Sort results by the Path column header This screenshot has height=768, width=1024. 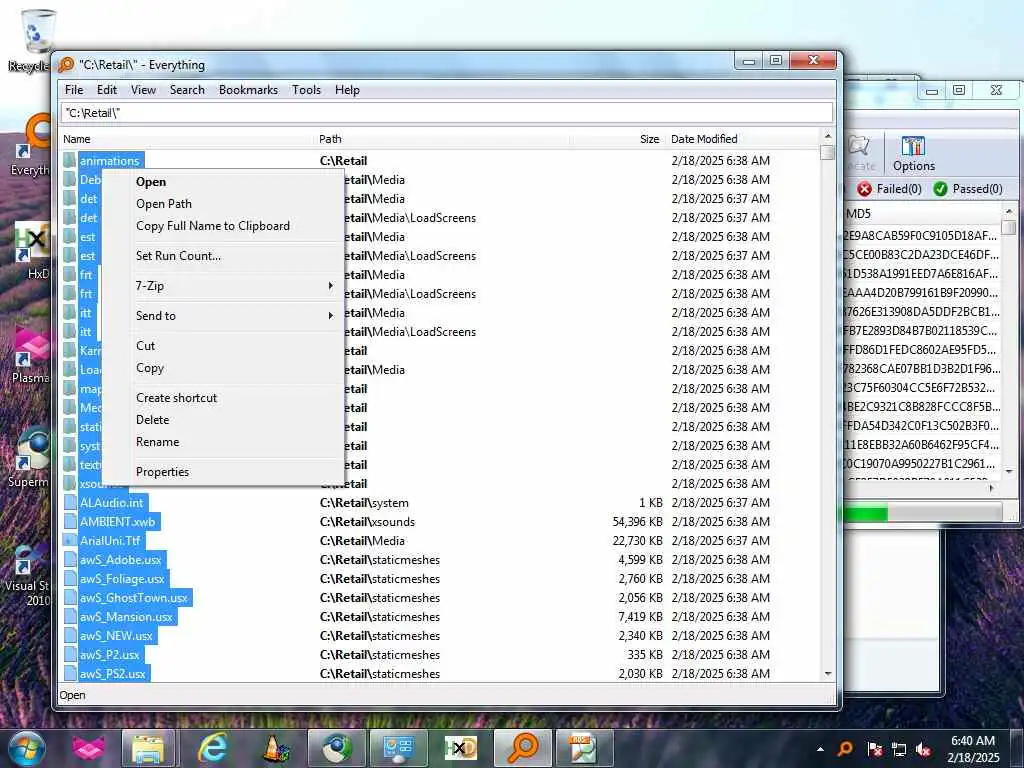(442, 139)
